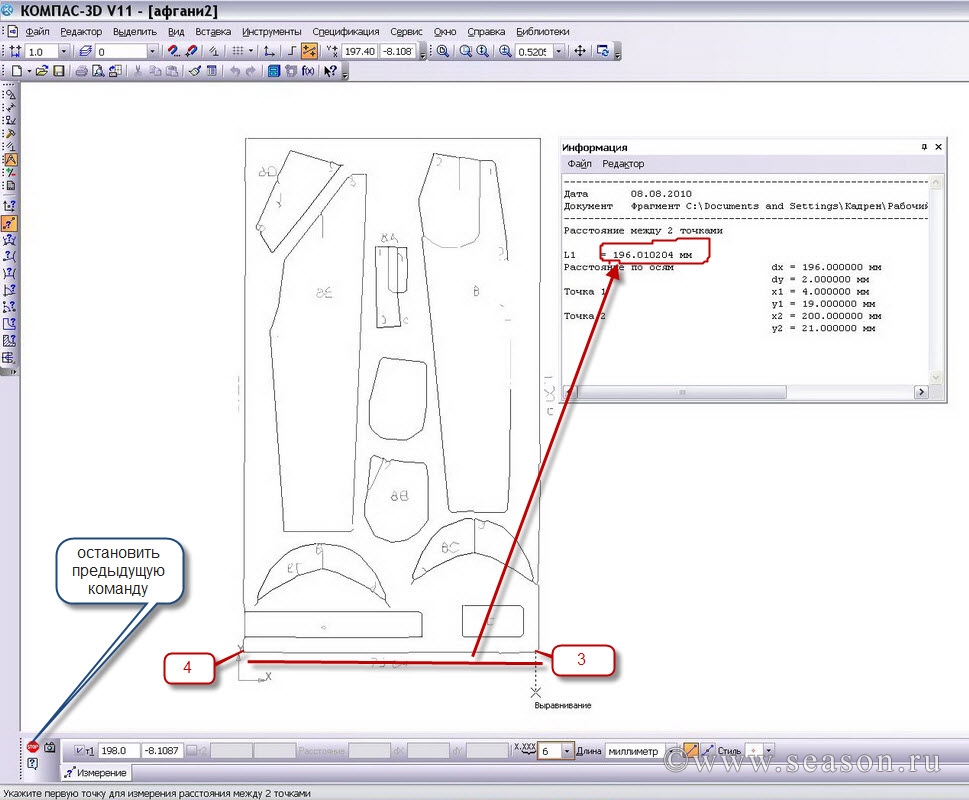
Task: Select the measure area tool in sidebar
Action: (10, 324)
